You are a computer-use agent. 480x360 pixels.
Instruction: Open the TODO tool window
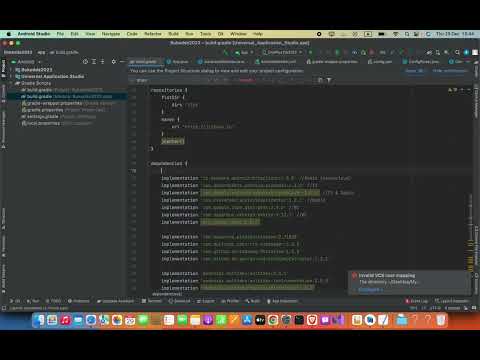(53, 301)
